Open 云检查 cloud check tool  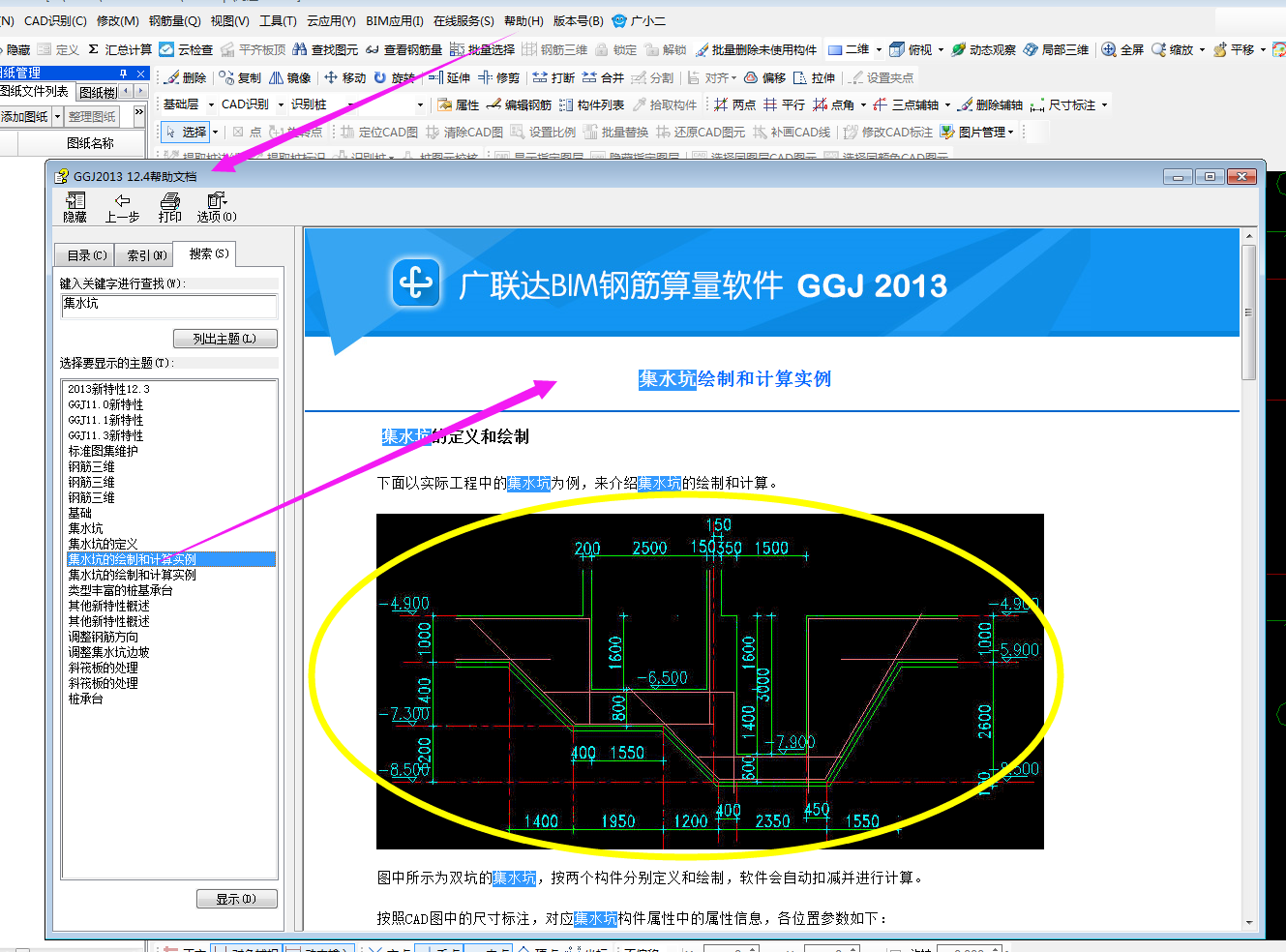(186, 49)
